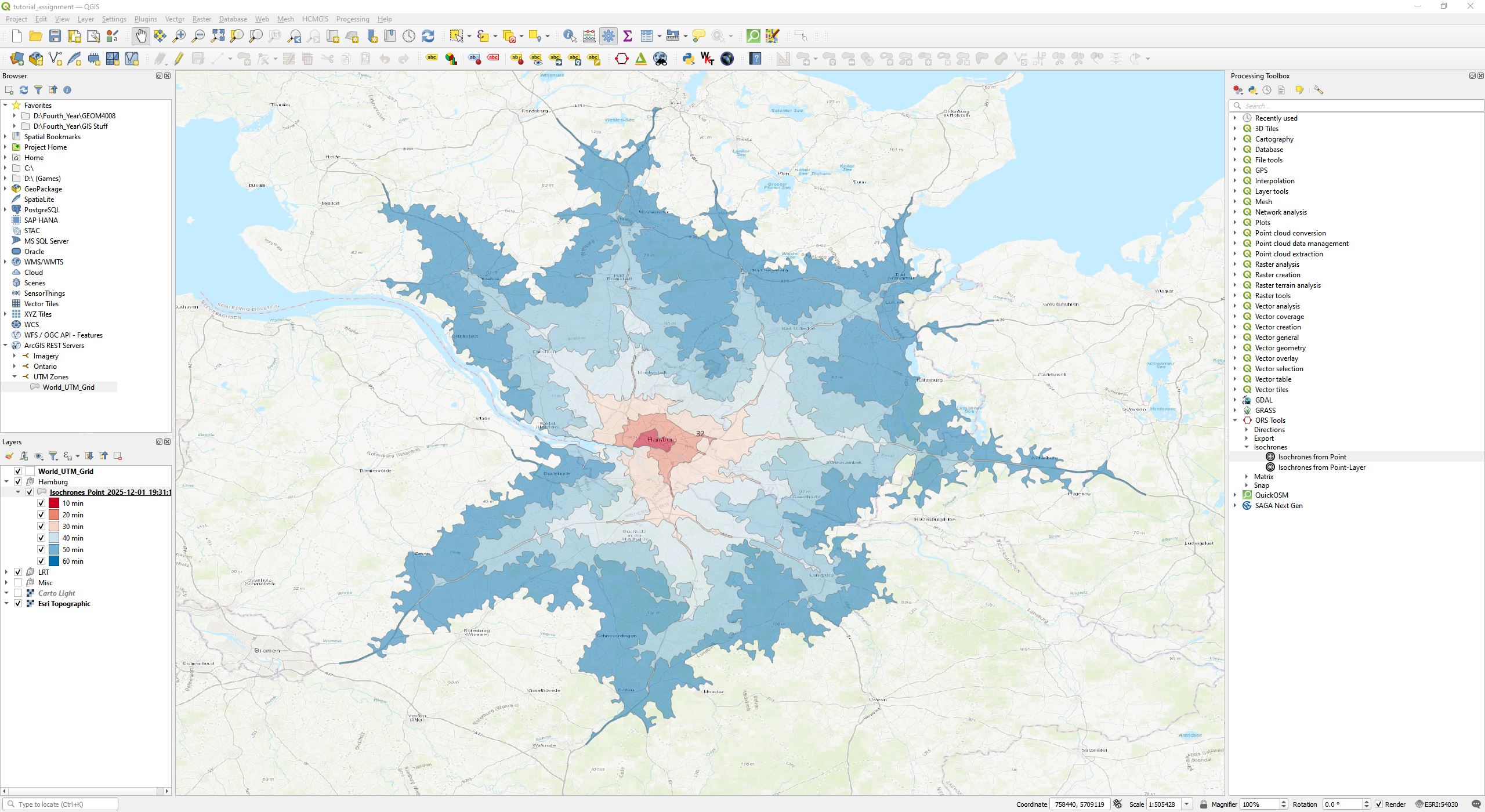Click the ESRI:54030 CRS button
The height and width of the screenshot is (812, 1485).
click(x=1437, y=804)
